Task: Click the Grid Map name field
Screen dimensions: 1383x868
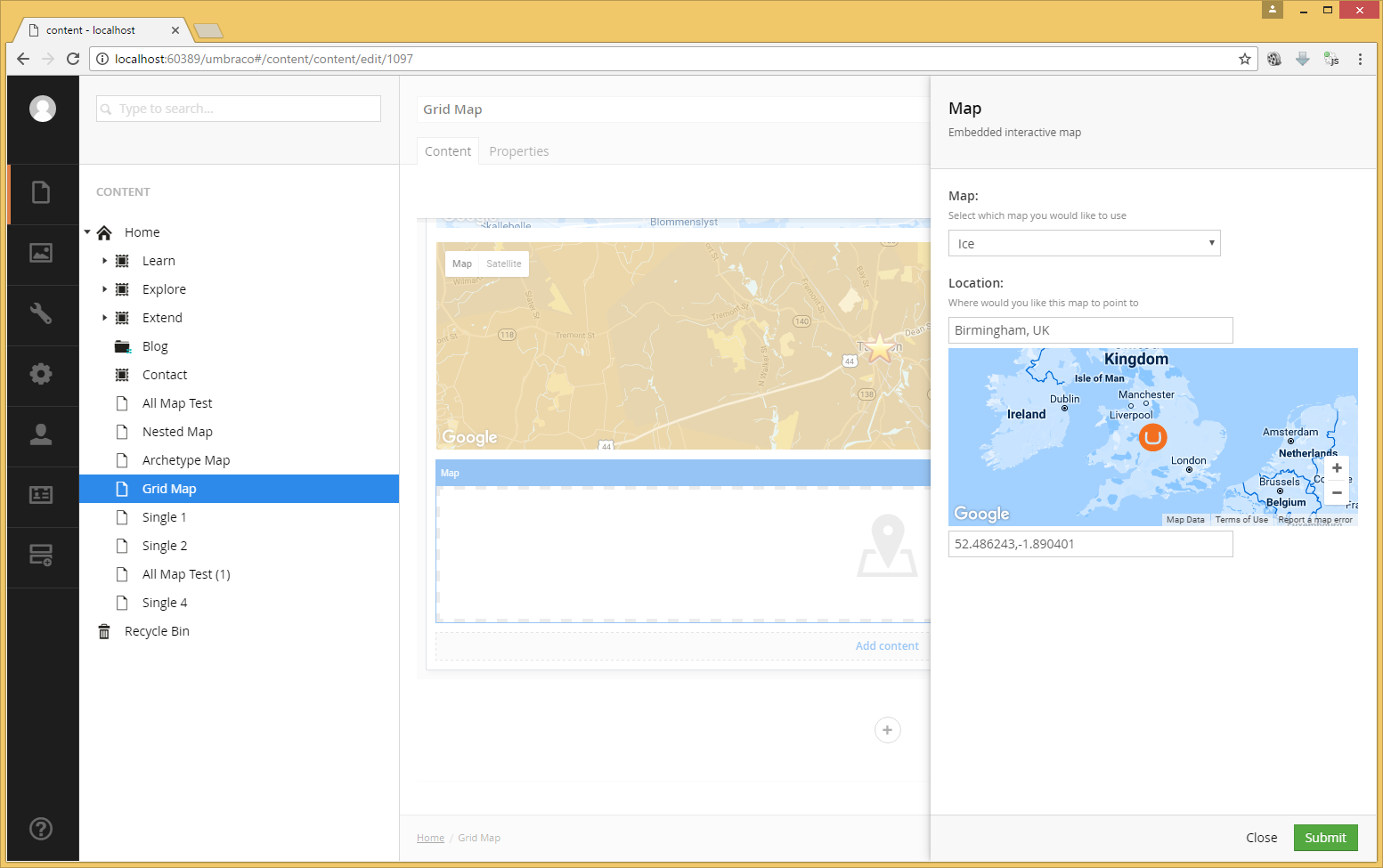Action: click(673, 110)
